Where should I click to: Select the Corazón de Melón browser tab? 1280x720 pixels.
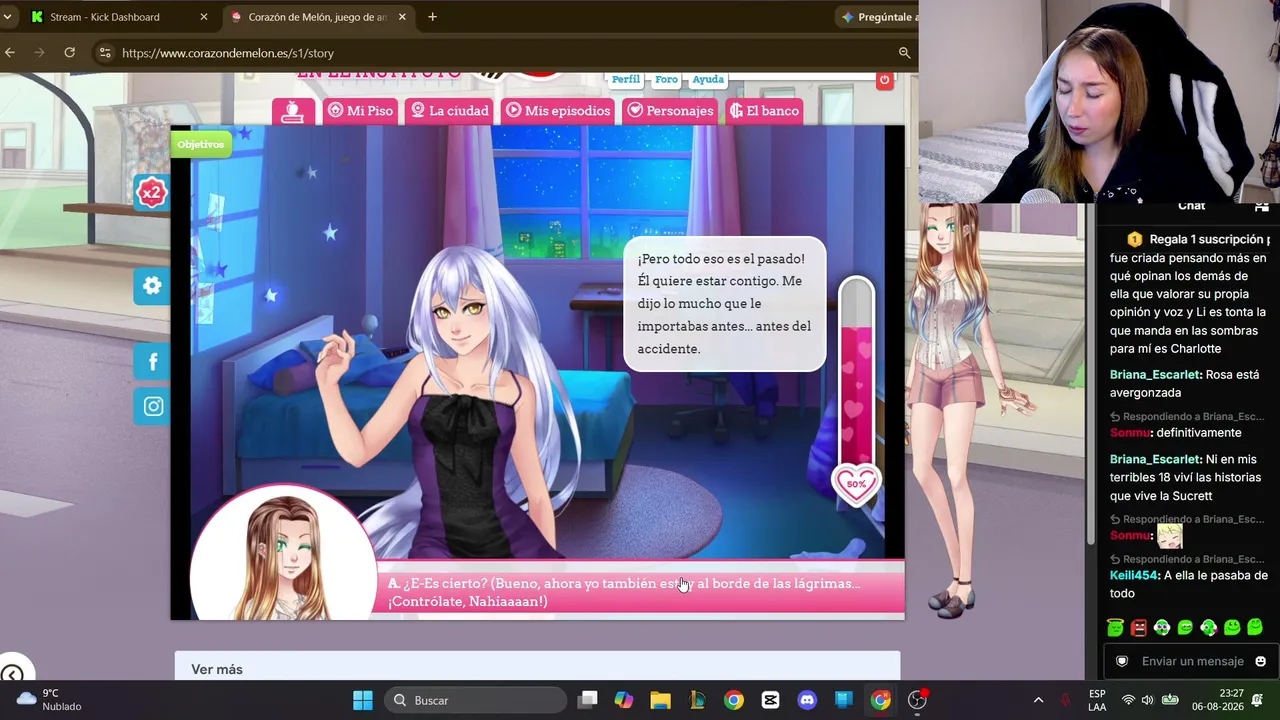[x=317, y=17]
